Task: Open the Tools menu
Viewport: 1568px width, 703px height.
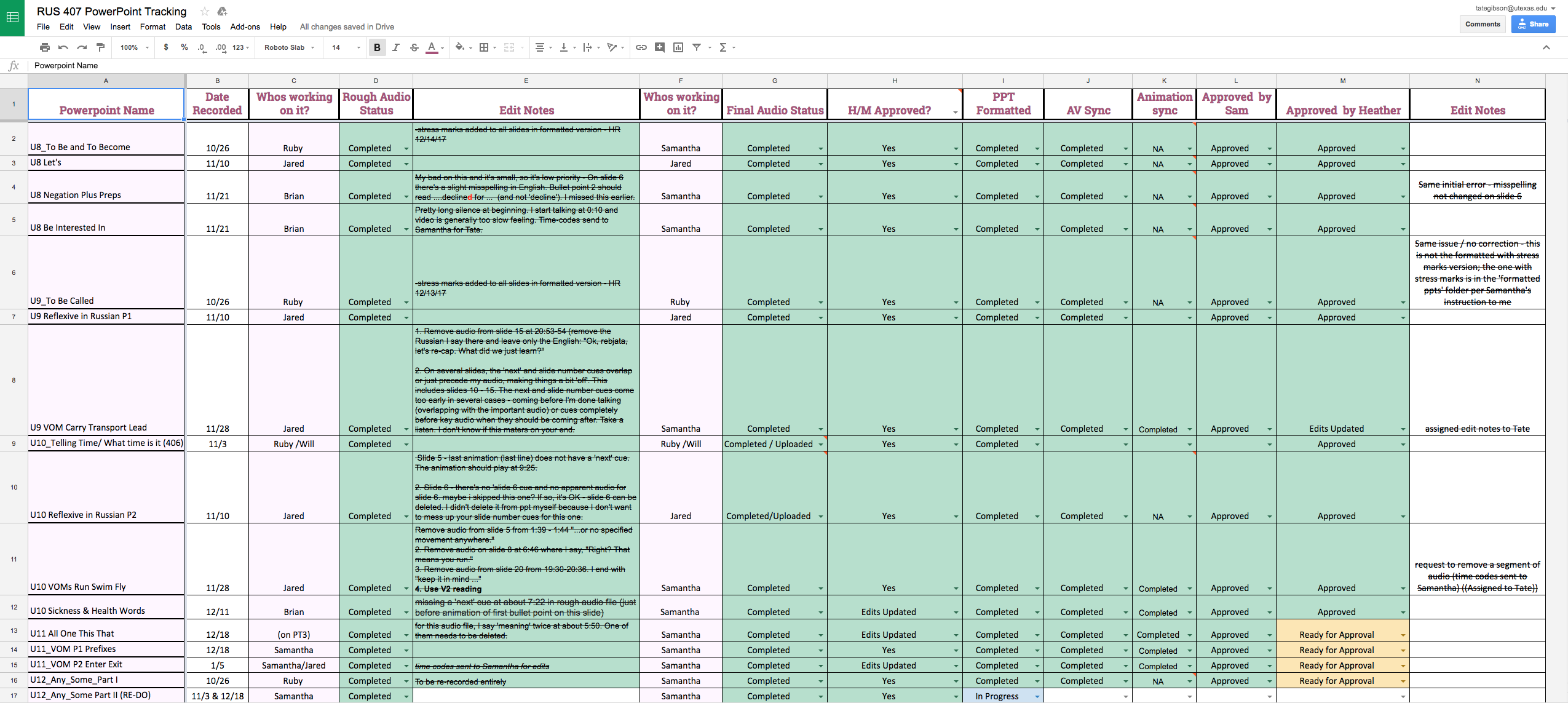Action: click(211, 26)
